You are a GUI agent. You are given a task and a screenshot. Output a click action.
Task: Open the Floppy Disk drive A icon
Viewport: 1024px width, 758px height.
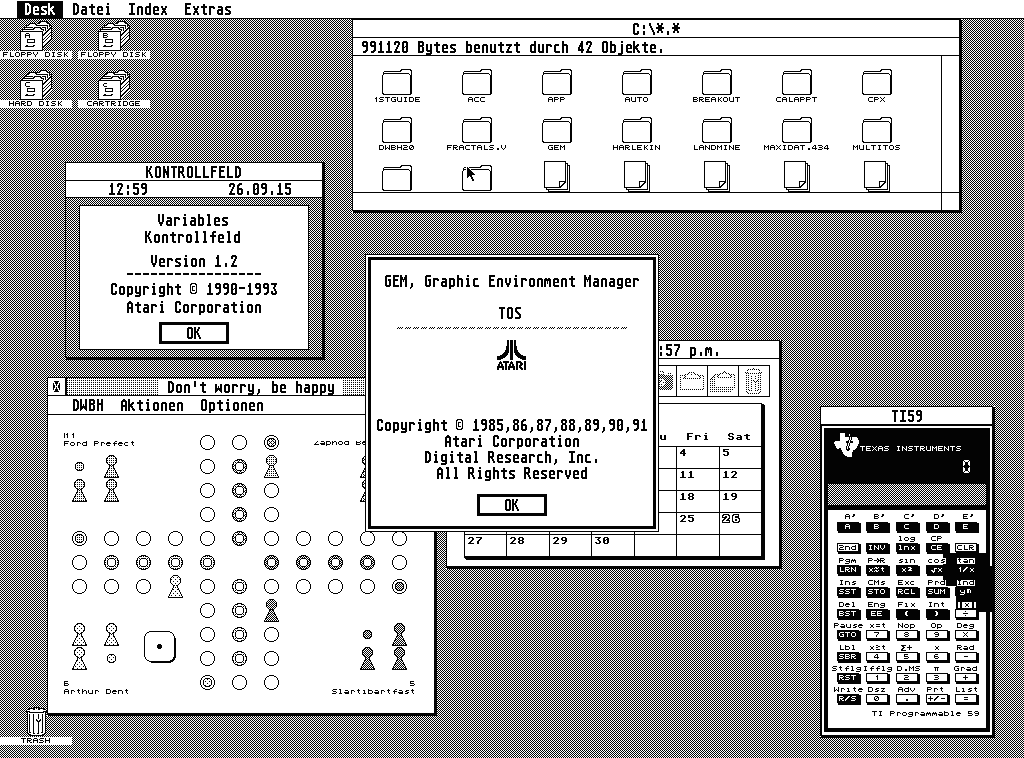36,40
